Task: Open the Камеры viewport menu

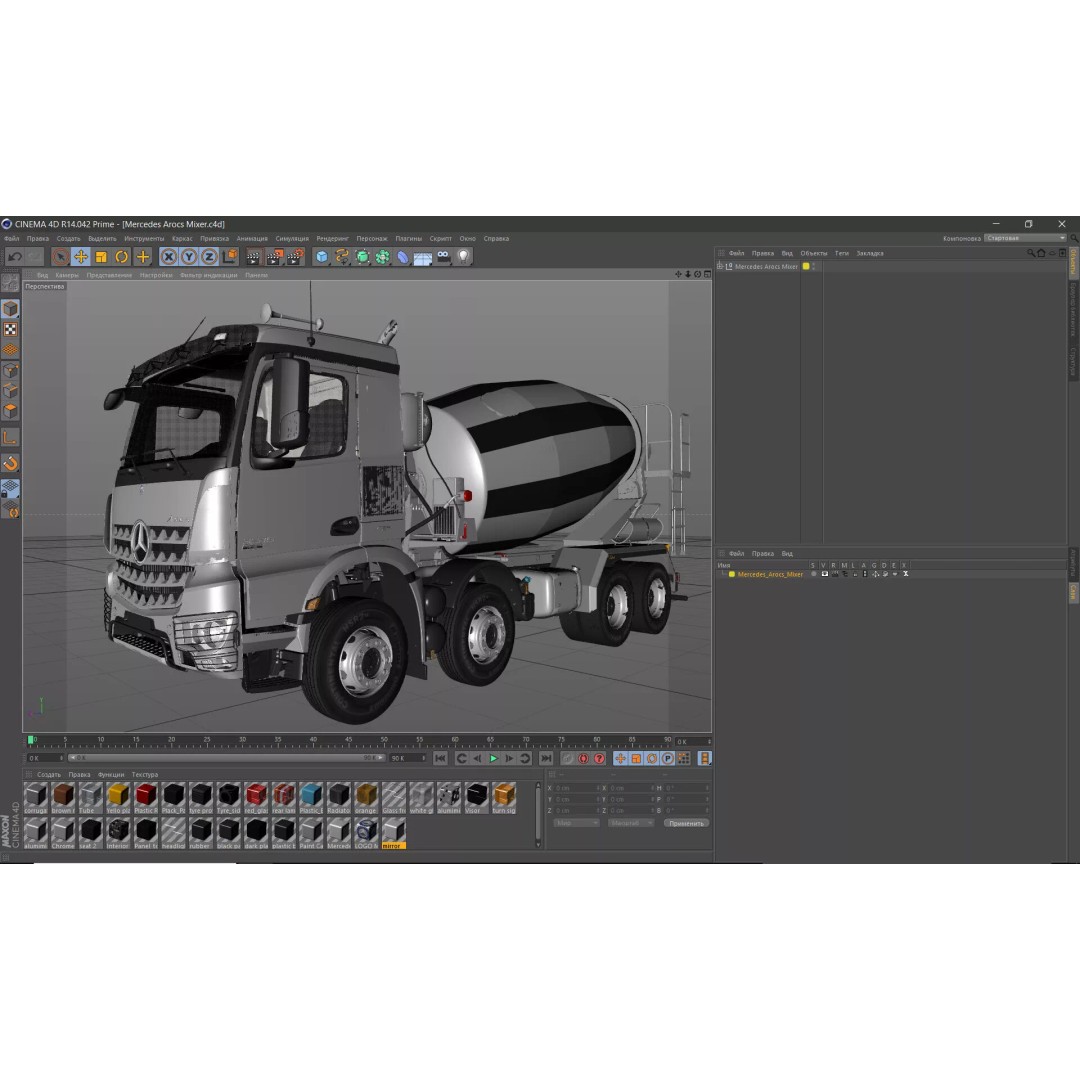Action: click(67, 275)
